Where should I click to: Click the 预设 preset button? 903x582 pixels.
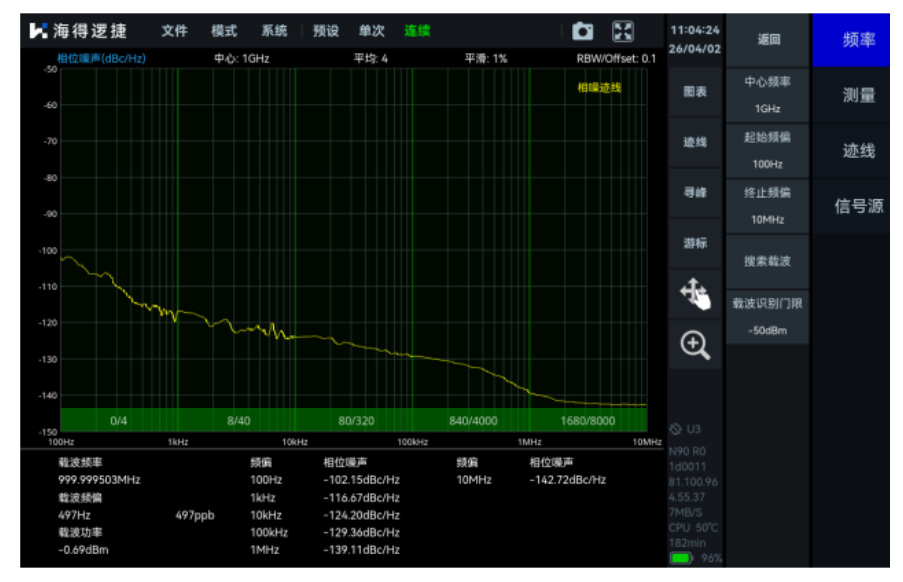click(x=325, y=31)
